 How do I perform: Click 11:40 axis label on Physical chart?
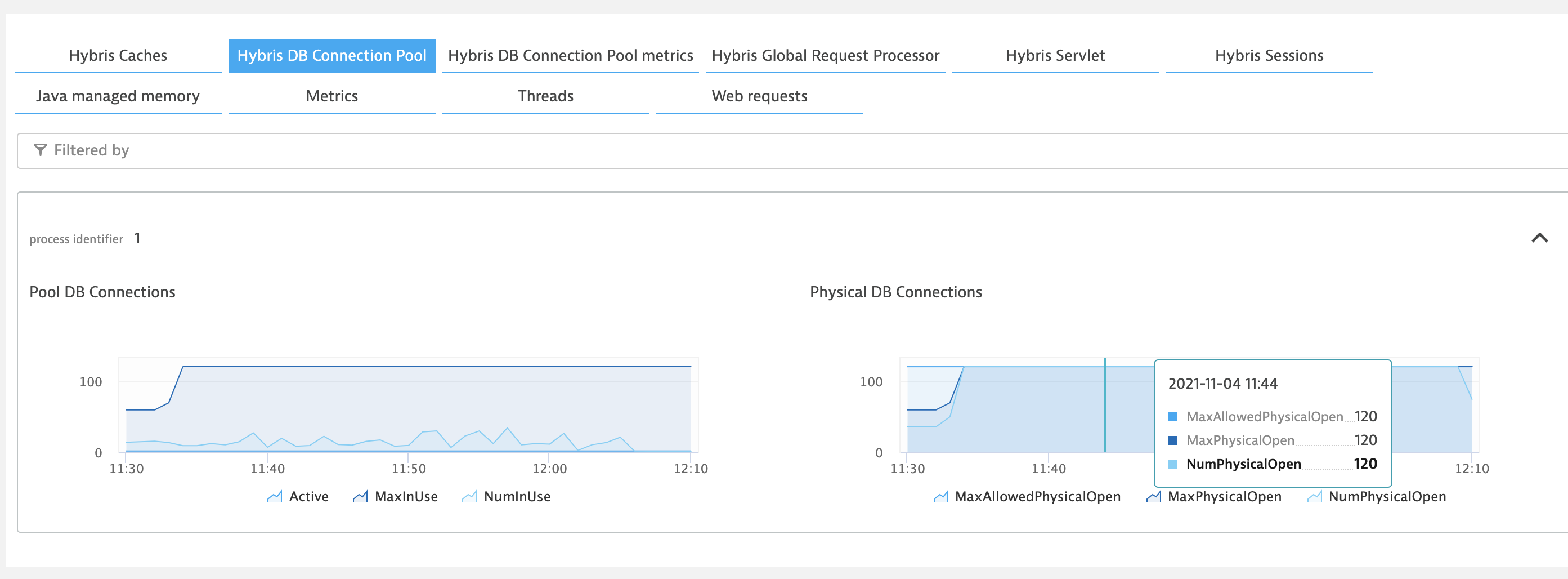point(1048,469)
